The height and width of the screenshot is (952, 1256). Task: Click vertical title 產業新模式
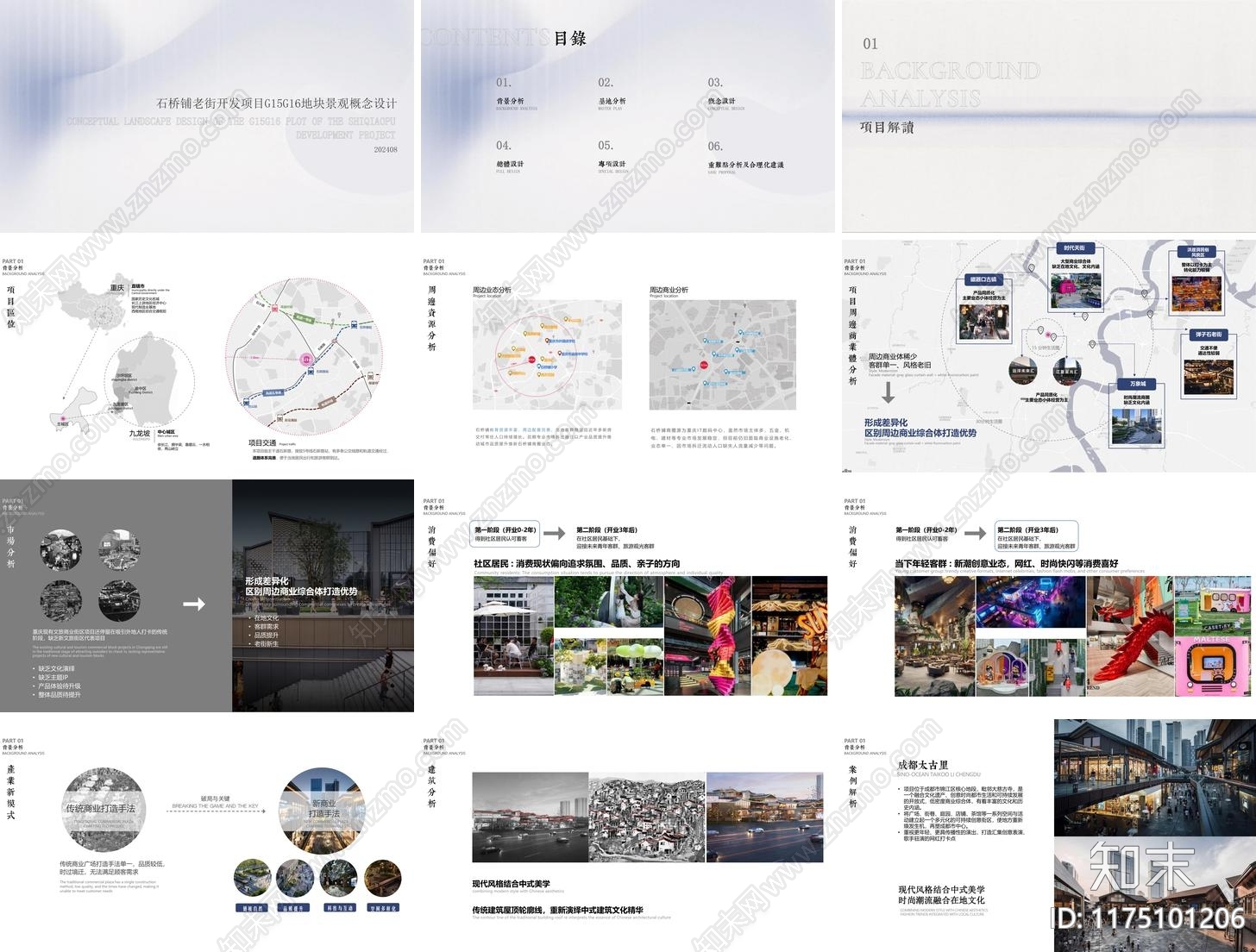coord(10,792)
